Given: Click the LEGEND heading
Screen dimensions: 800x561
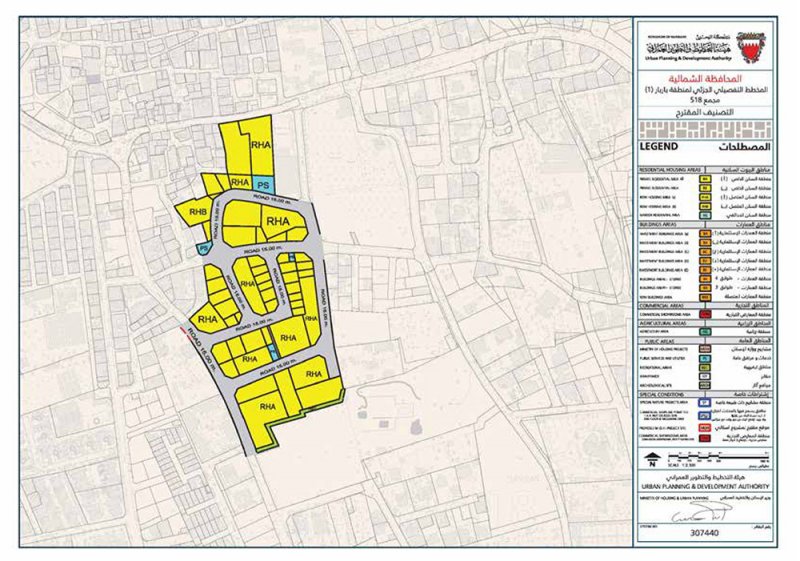Looking at the screenshot, I should point(659,147).
